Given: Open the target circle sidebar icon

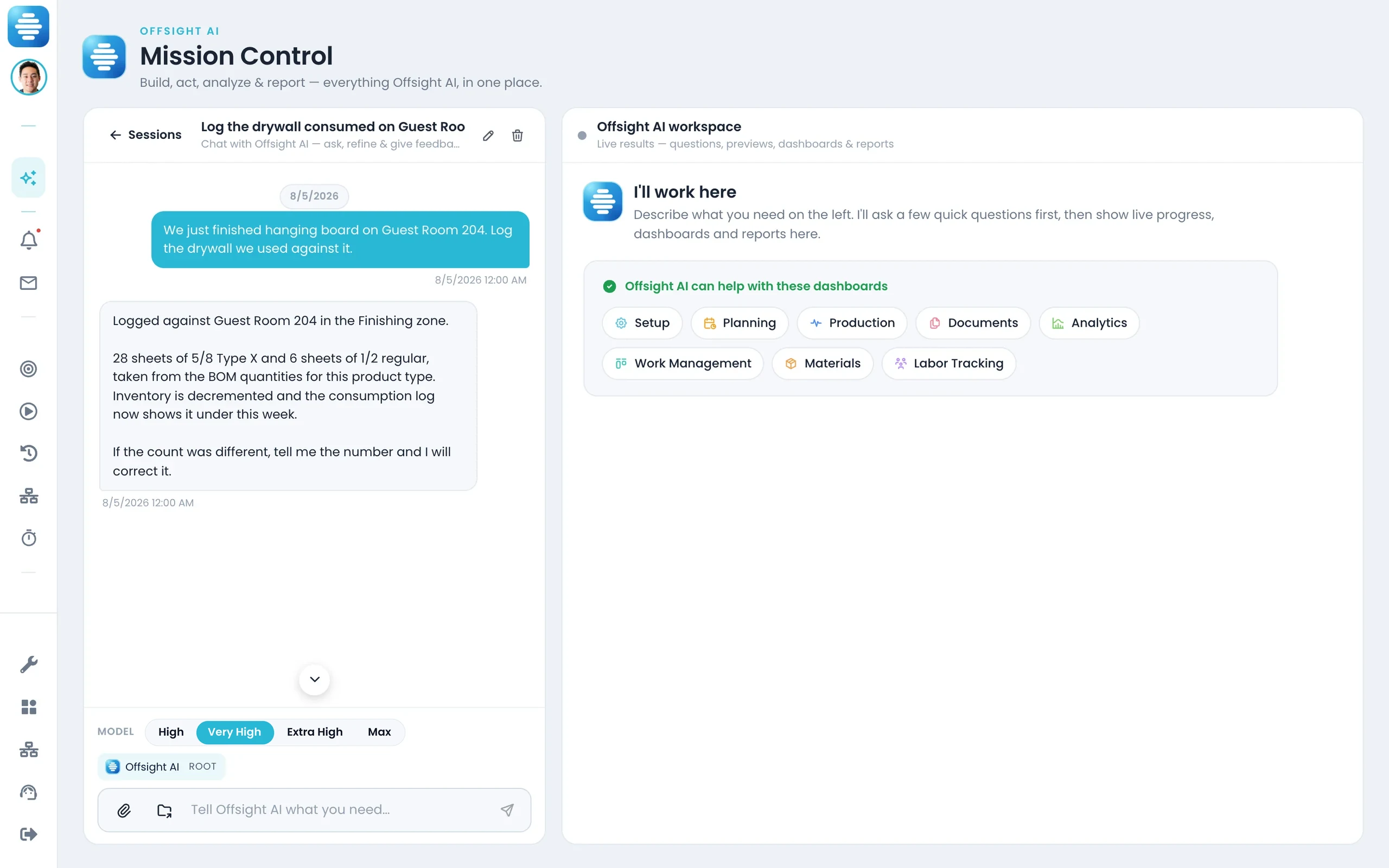Looking at the screenshot, I should coord(28,368).
